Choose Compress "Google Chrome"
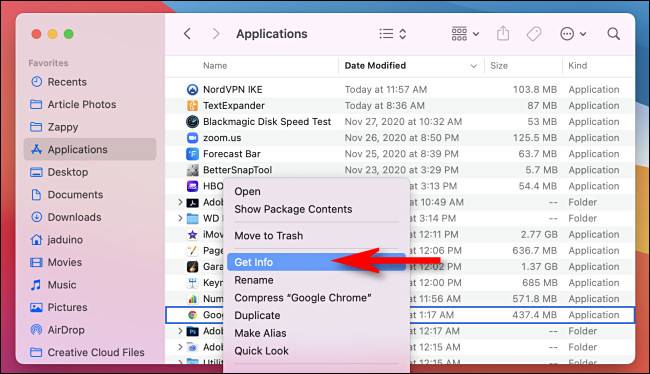Viewport: 650px width, 374px height. [x=316, y=298]
